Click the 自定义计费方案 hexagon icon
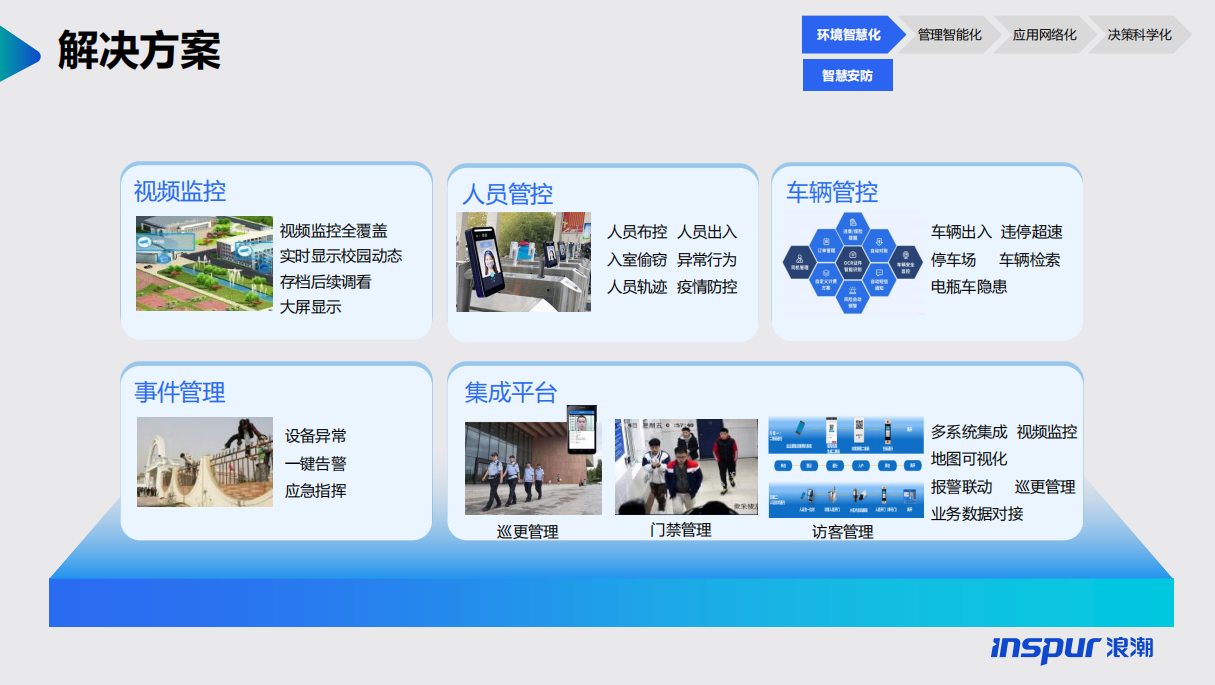This screenshot has height=685, width=1215. point(826,280)
